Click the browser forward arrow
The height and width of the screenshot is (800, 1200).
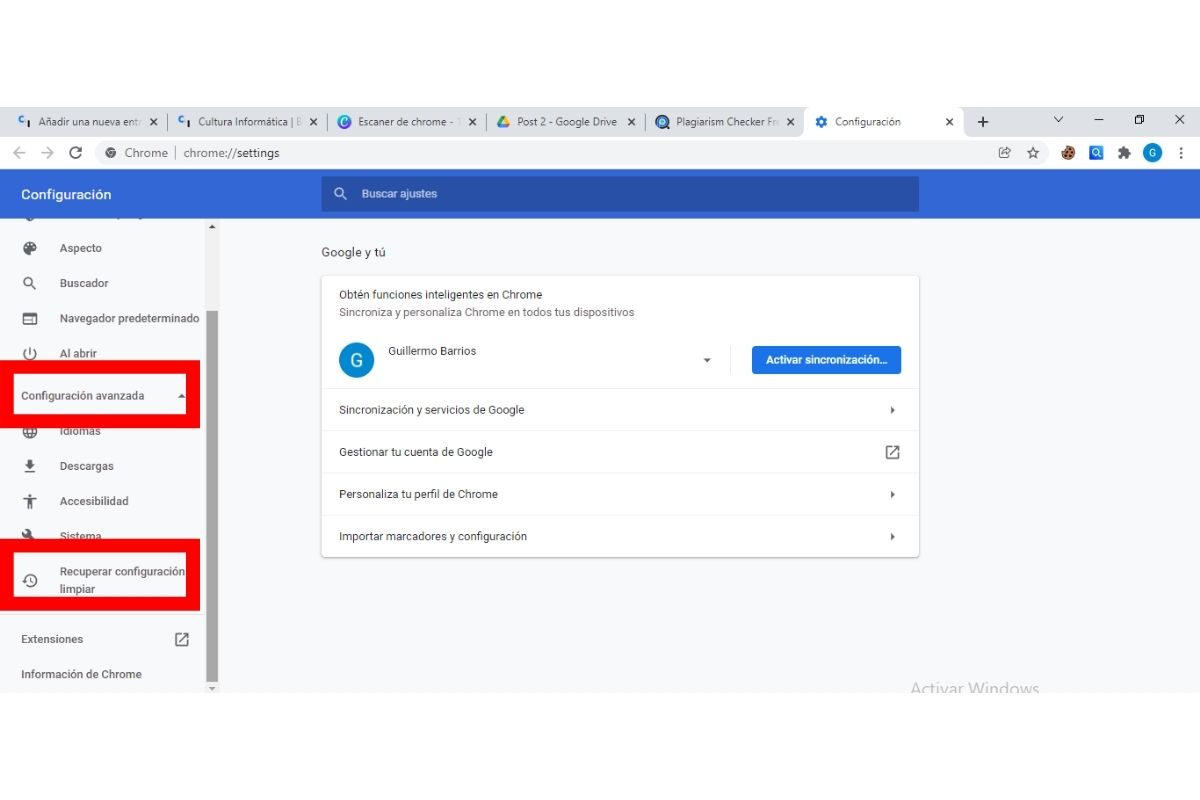coord(47,153)
